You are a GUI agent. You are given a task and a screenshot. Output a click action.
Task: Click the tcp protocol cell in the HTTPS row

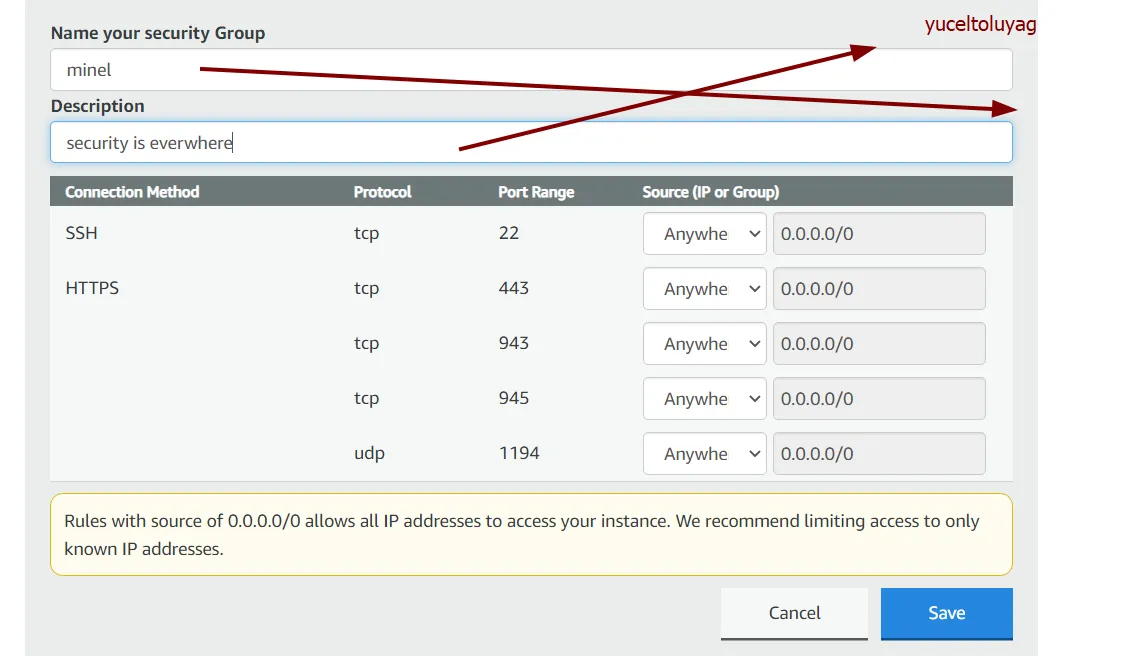[x=366, y=288]
